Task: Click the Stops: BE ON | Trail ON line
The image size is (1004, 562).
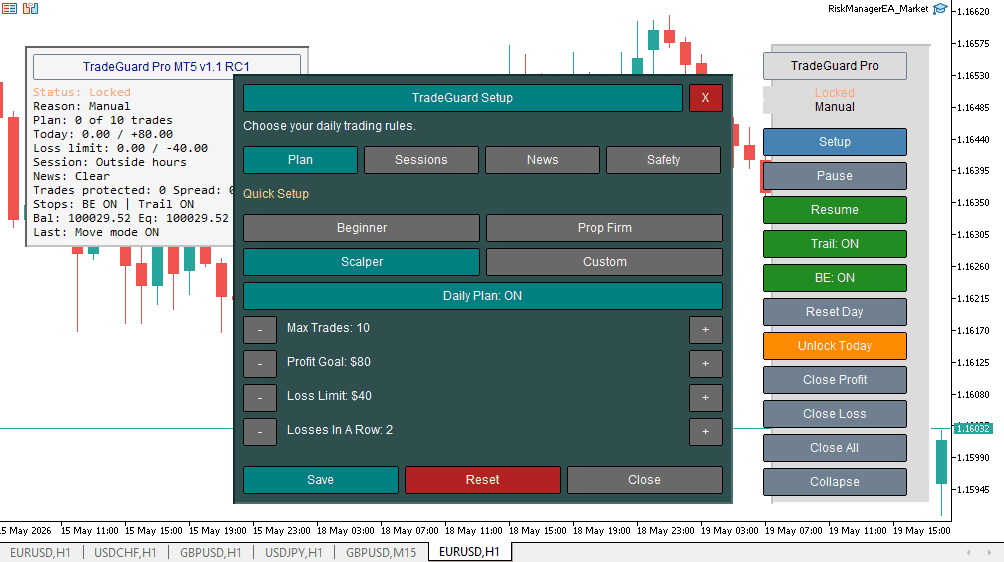Action: click(x=114, y=204)
